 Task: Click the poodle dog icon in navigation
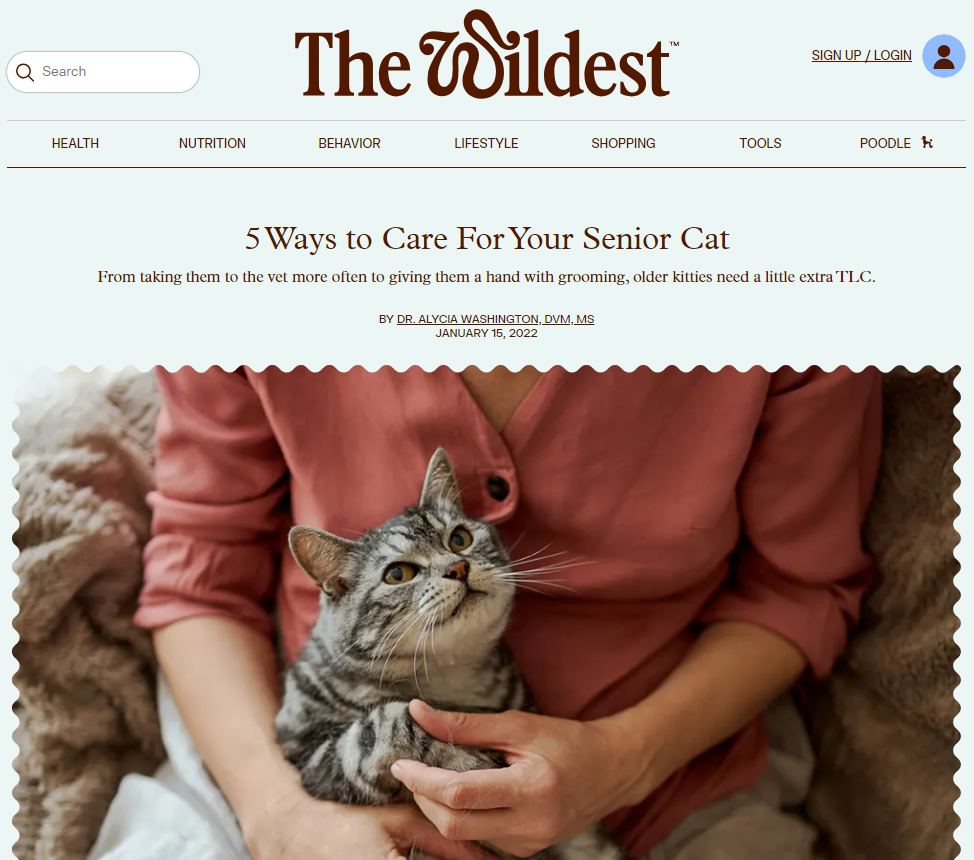(927, 142)
